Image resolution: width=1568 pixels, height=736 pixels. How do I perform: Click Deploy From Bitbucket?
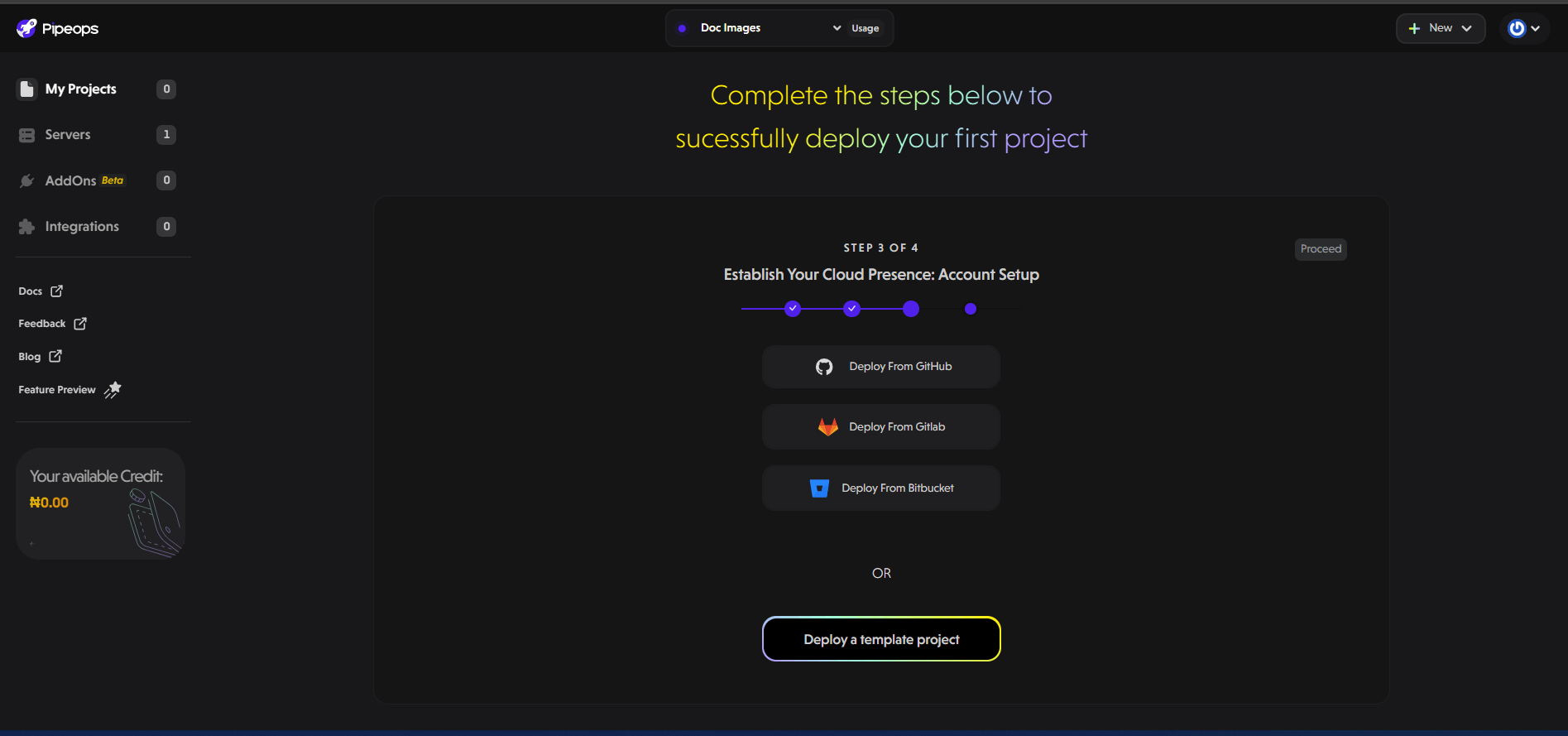pos(881,488)
